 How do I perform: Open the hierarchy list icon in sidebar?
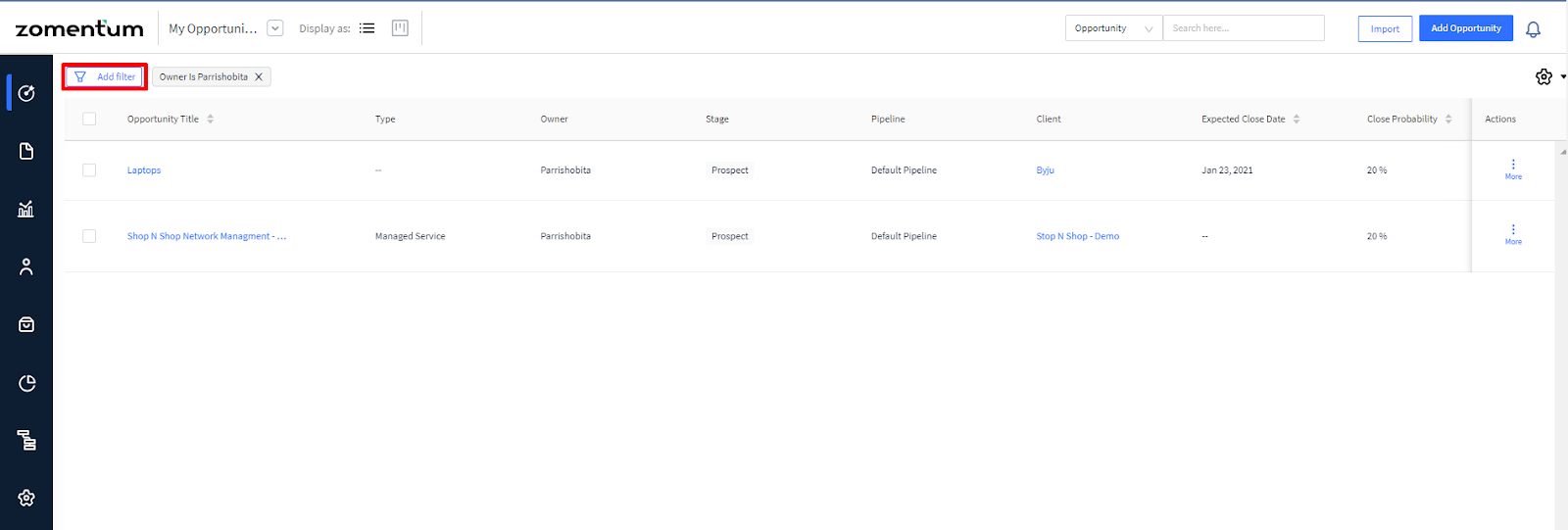pyautogui.click(x=26, y=440)
